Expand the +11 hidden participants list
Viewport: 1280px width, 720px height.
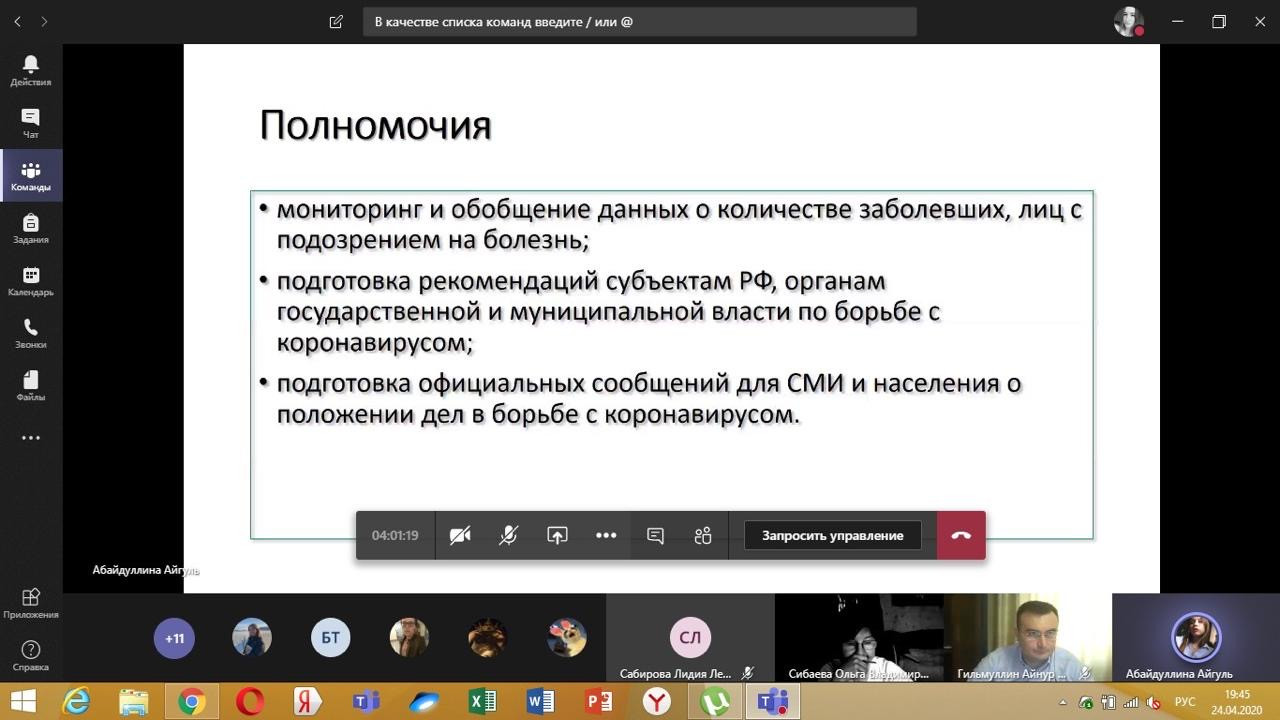(x=174, y=638)
